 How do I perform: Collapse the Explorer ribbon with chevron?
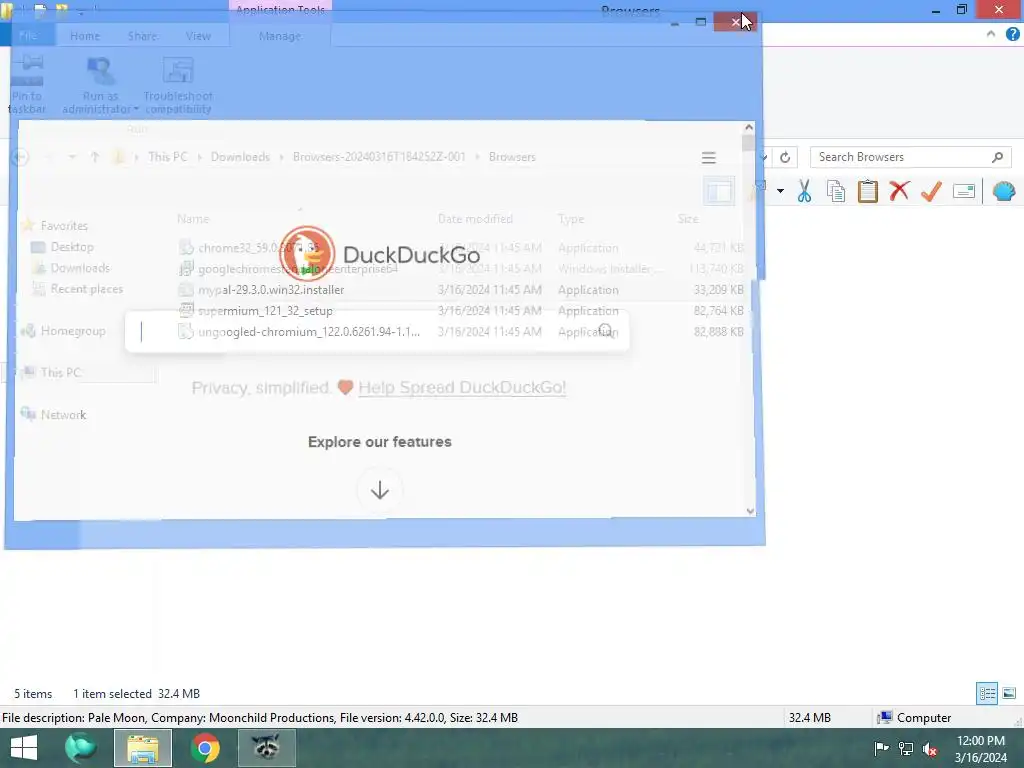coord(991,34)
